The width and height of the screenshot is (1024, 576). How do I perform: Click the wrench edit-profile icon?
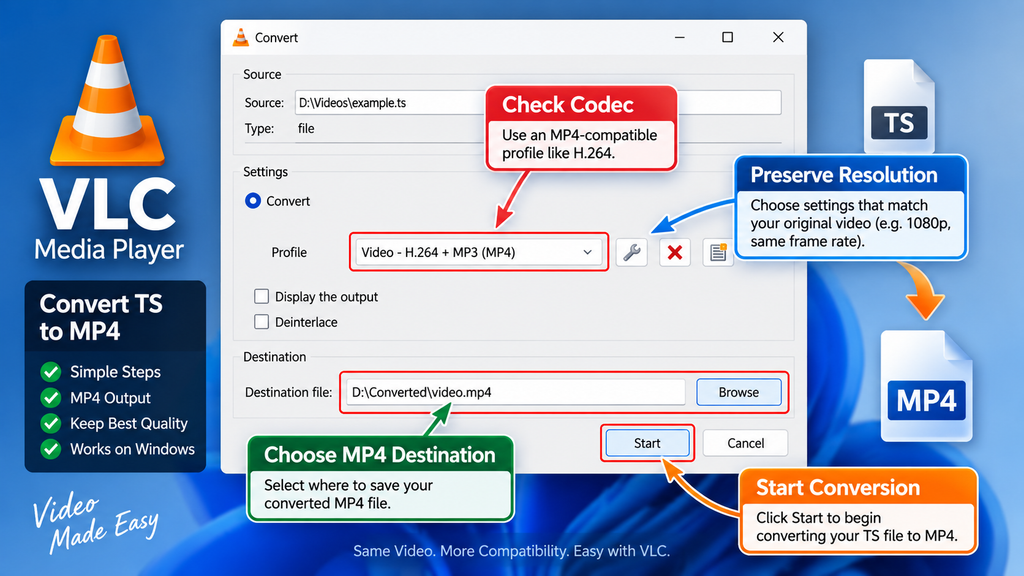tap(632, 253)
